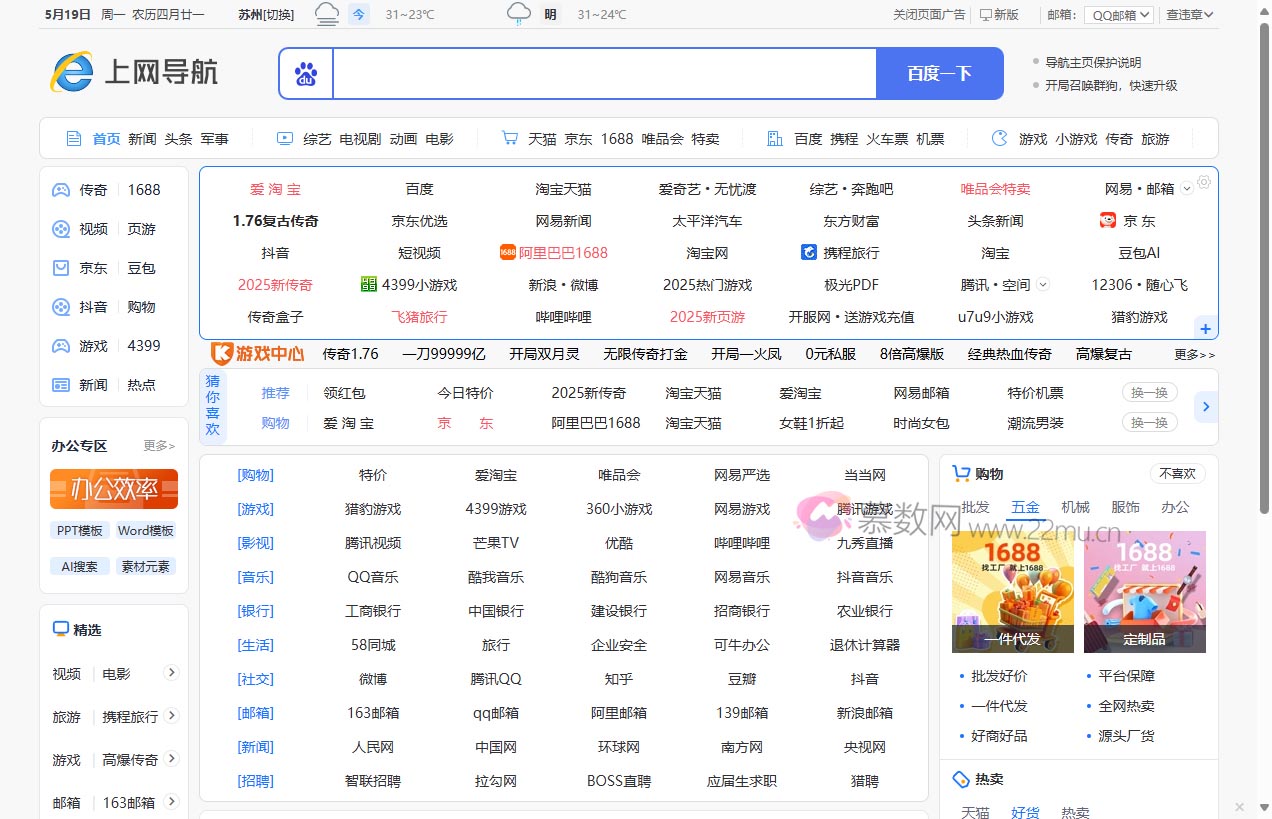The width and height of the screenshot is (1272, 819).
Task: Open the 购物 cart icon in right panel
Action: point(962,473)
